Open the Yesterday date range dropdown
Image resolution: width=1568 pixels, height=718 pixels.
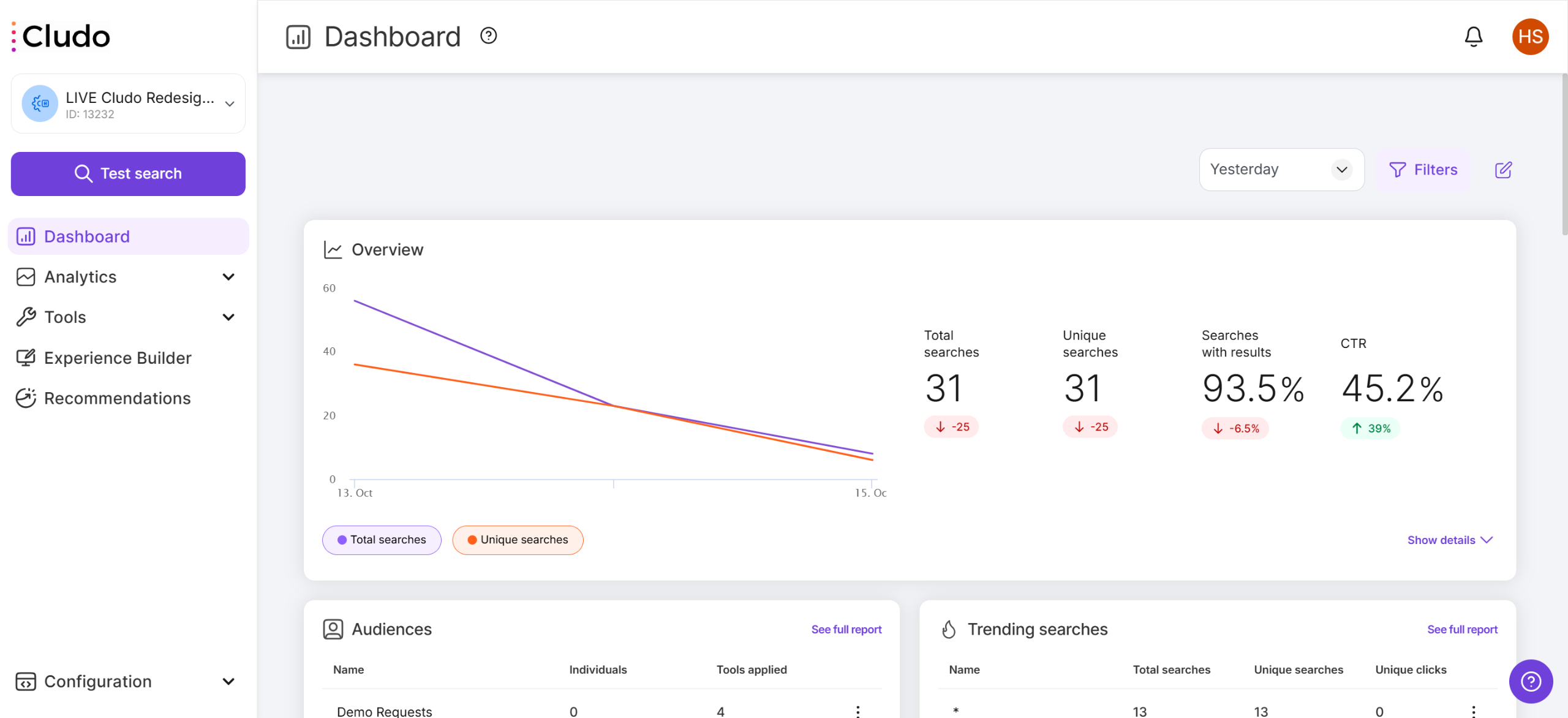pos(1281,170)
